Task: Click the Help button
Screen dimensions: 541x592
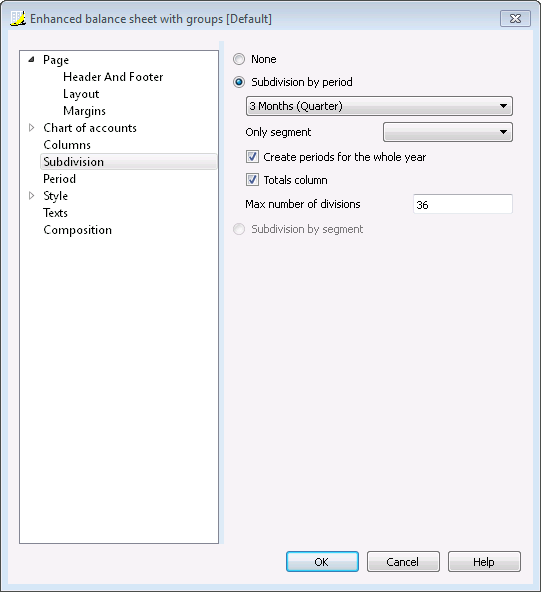Action: point(484,562)
